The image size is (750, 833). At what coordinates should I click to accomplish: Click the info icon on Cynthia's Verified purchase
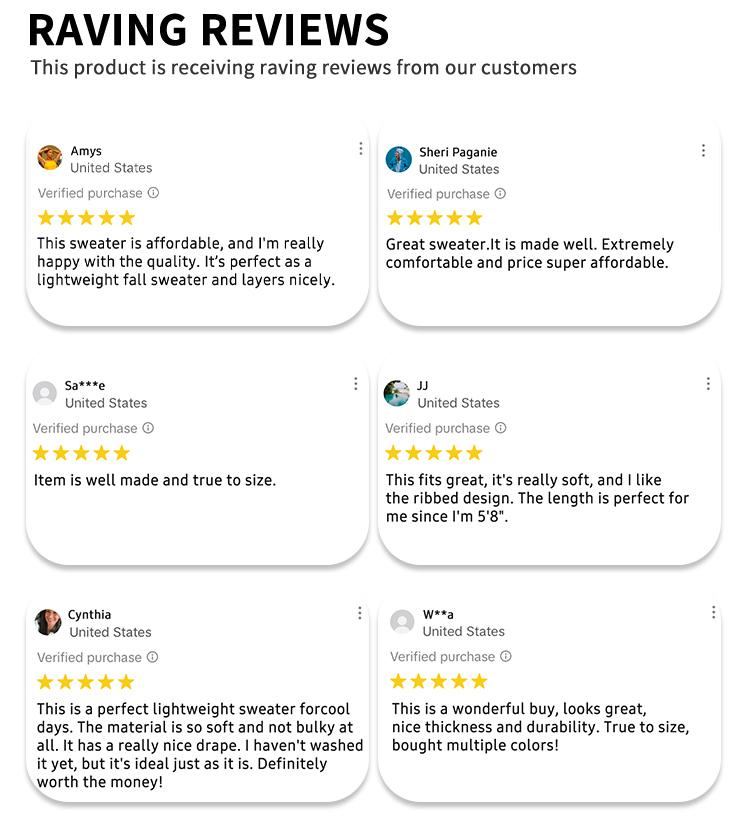(152, 657)
